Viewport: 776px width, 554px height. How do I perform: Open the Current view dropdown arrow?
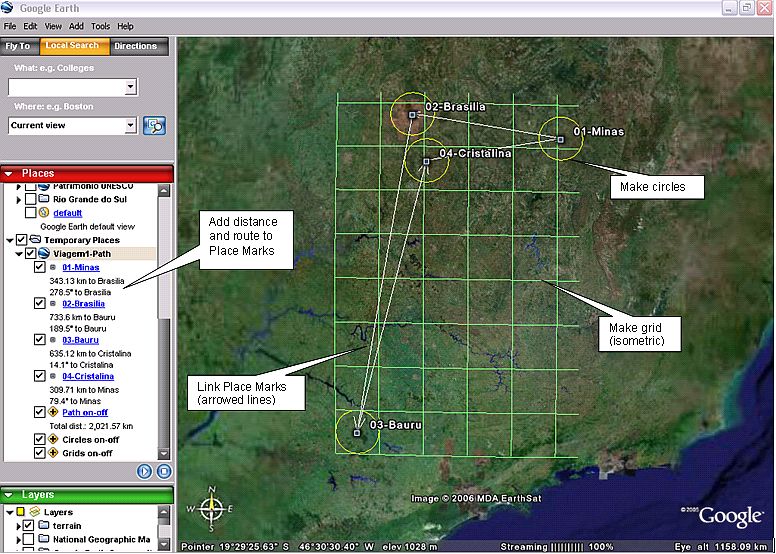coord(130,125)
